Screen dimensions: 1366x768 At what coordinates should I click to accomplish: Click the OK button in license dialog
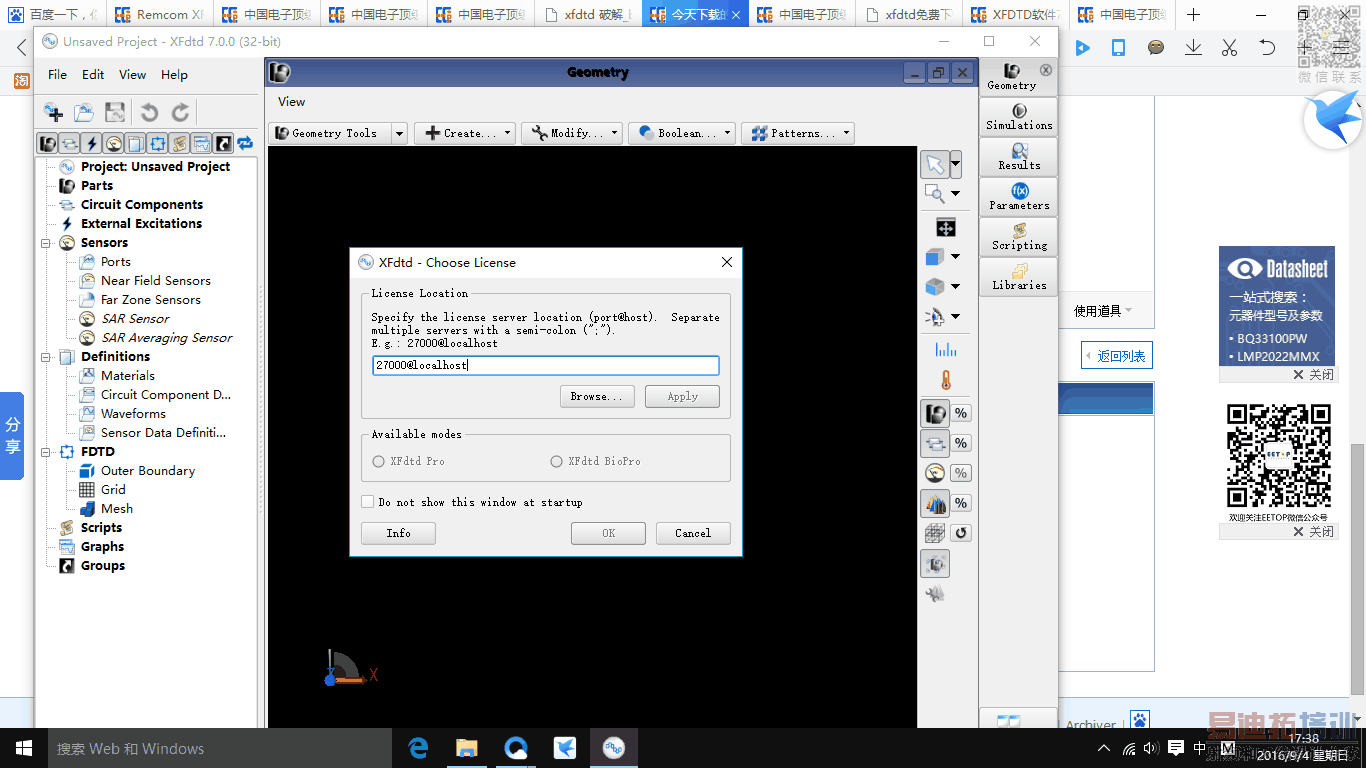(608, 533)
